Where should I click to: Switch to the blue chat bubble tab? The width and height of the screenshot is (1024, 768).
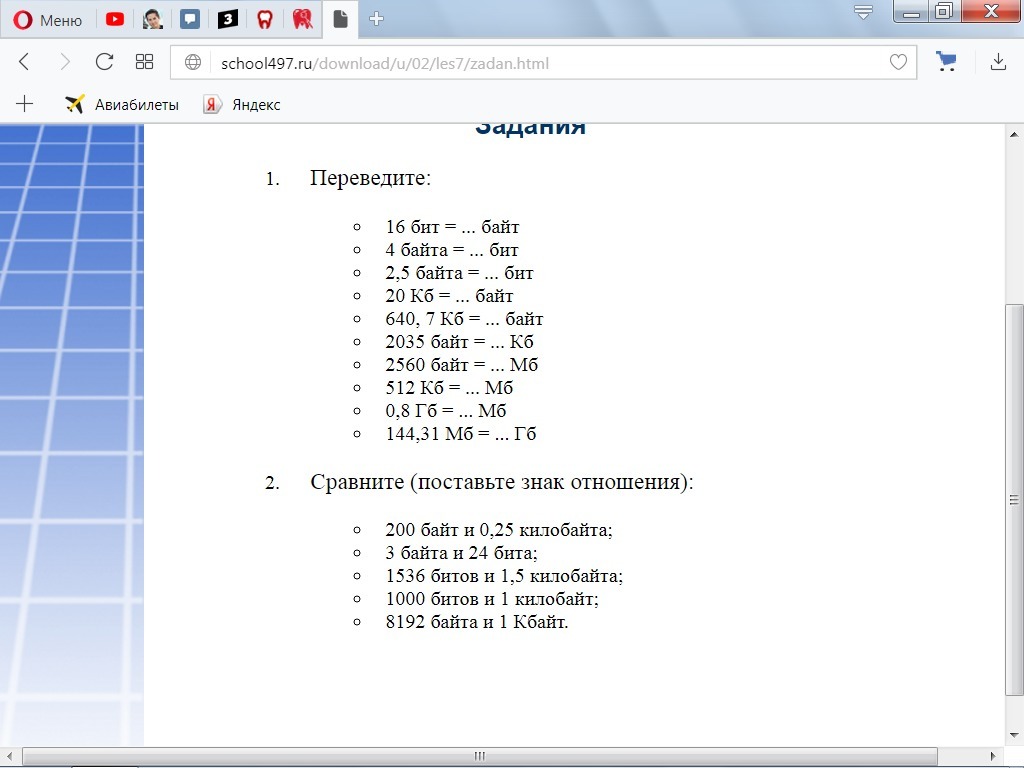tap(190, 20)
